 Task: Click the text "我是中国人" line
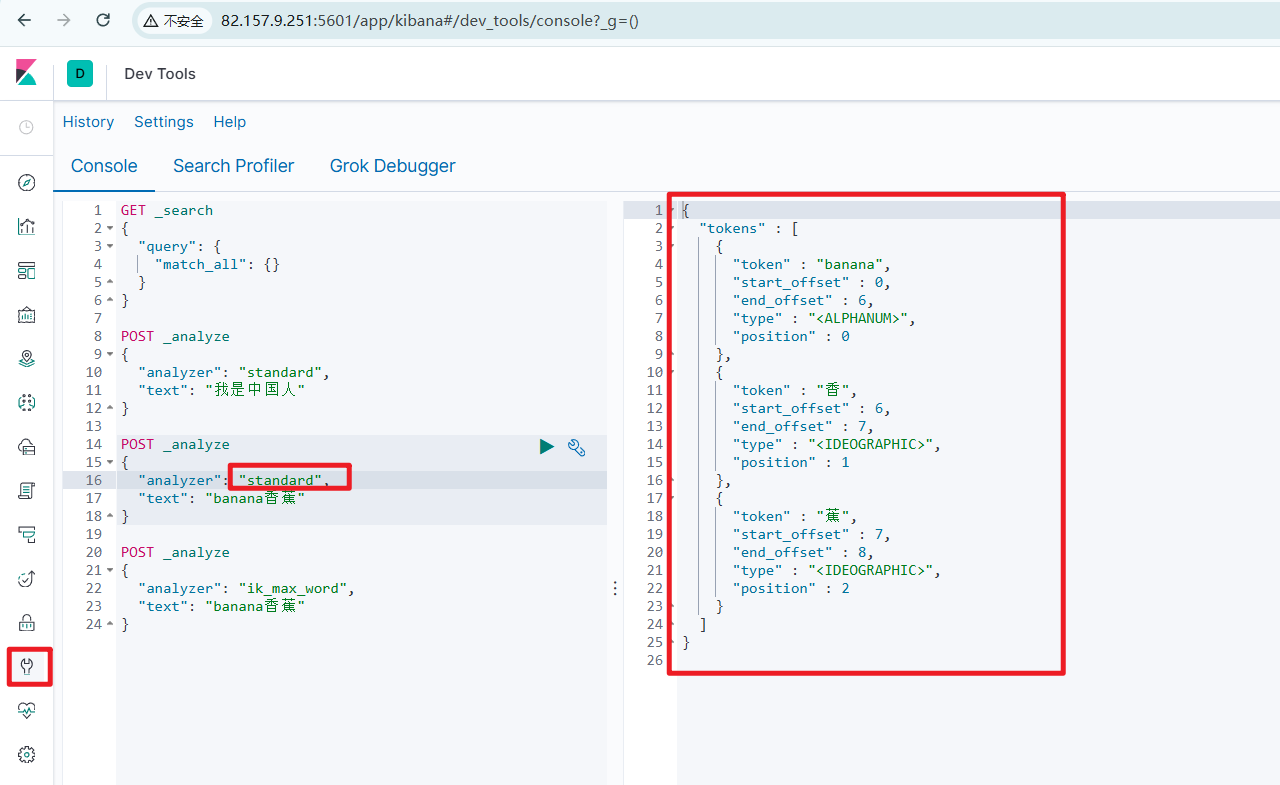[x=221, y=390]
